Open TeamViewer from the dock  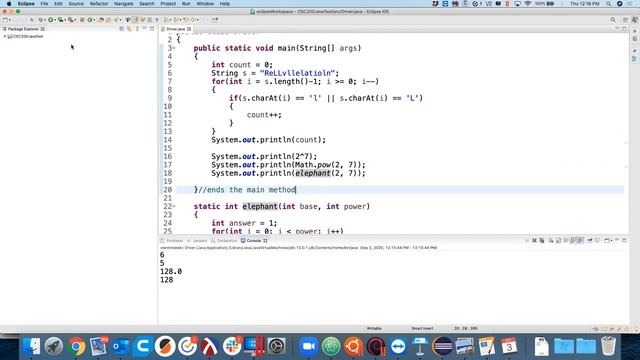pos(398,347)
